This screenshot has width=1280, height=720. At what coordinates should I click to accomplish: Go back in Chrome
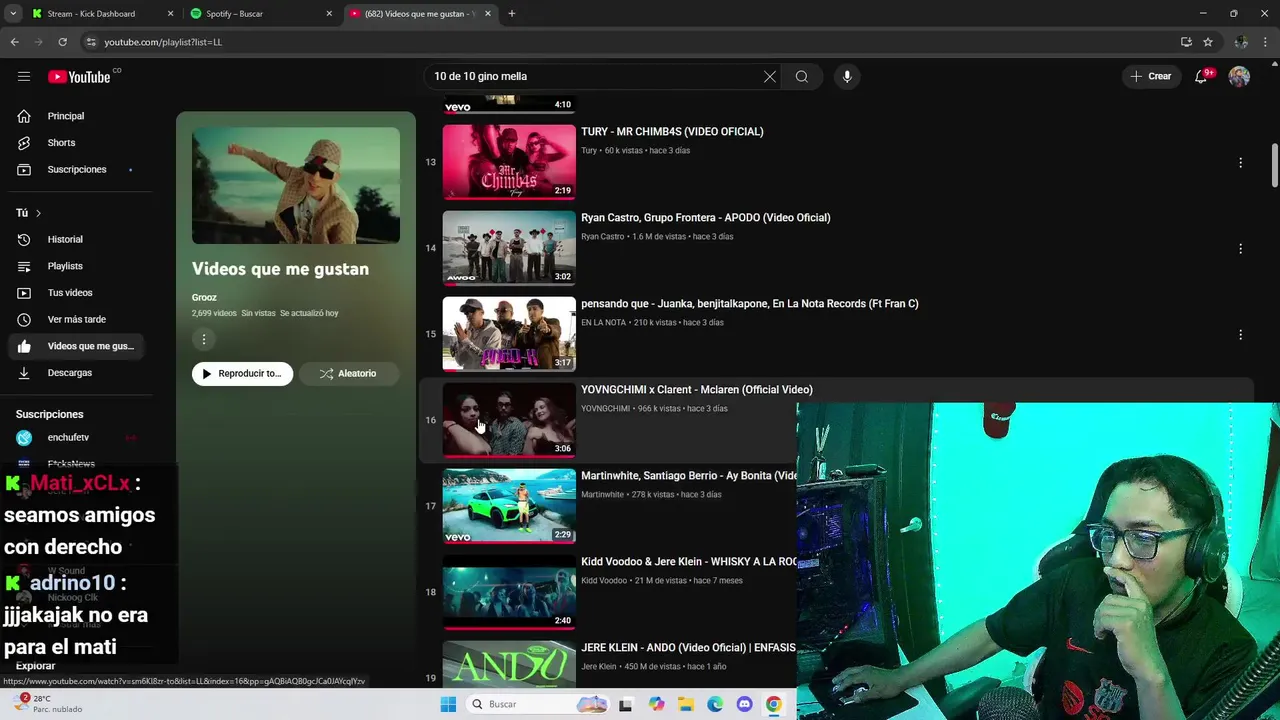[14, 42]
